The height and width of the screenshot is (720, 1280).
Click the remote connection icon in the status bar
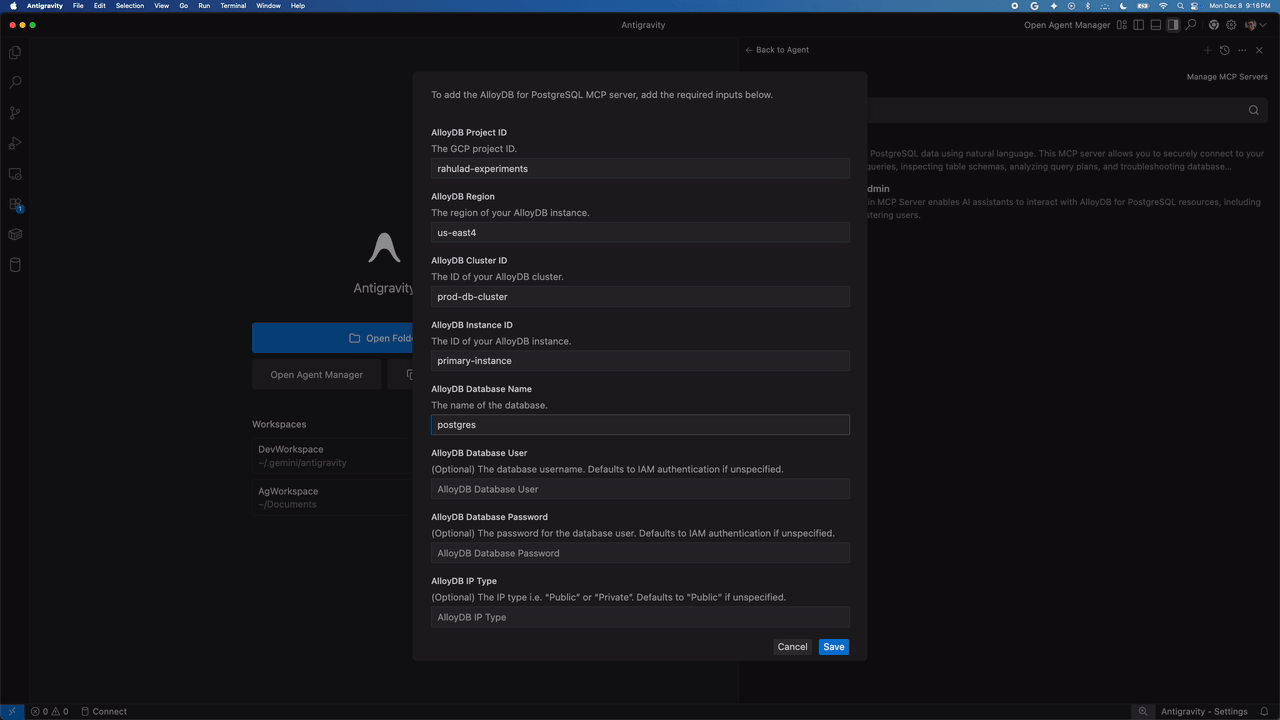point(14,711)
